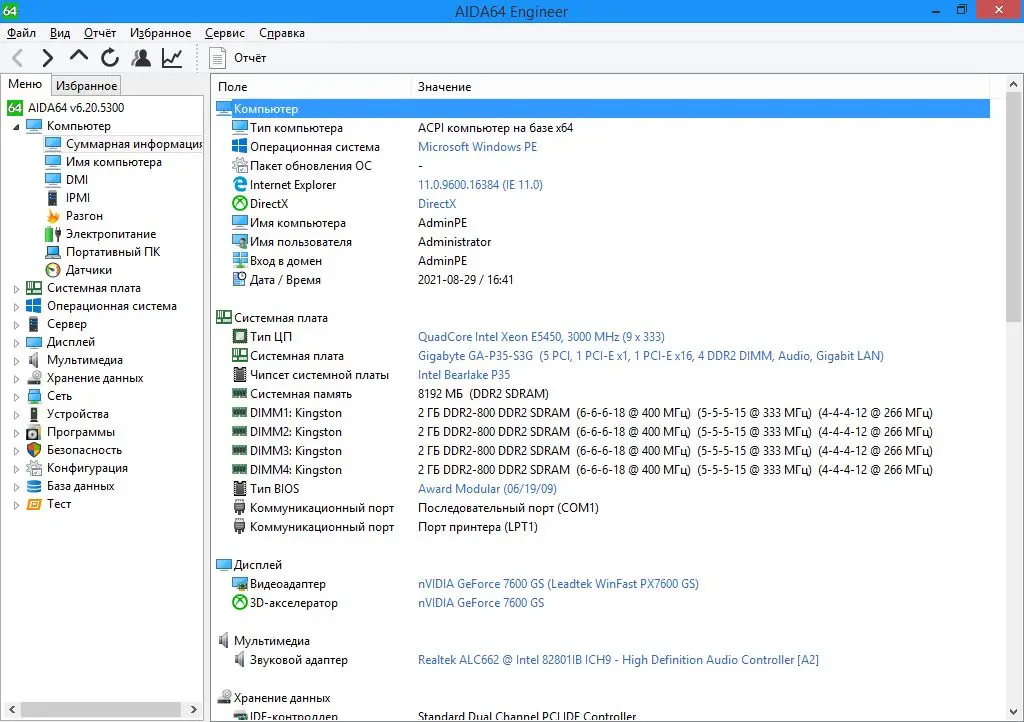Screen dimensions: 1024x722
Task: Click the Отчёт document icon in toolbar
Action: 217,58
